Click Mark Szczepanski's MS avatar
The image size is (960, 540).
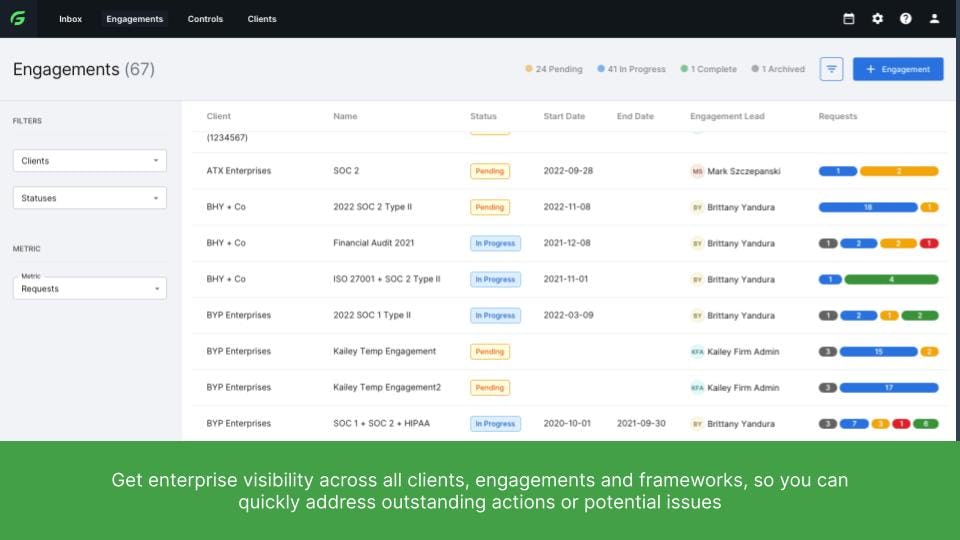tap(697, 171)
